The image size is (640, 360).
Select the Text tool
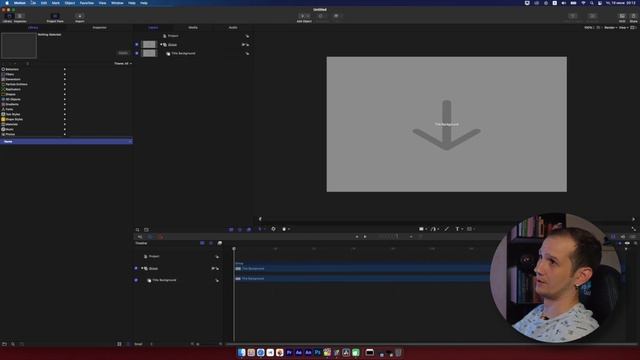pyautogui.click(x=457, y=229)
